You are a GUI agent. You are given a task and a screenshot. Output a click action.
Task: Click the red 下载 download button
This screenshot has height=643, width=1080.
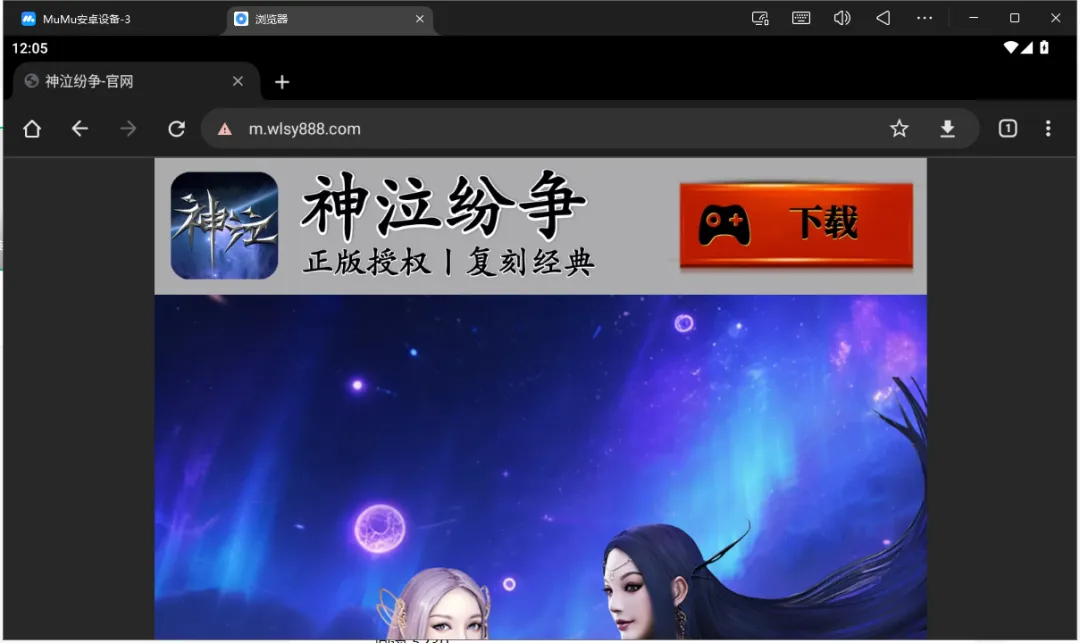pyautogui.click(x=796, y=224)
